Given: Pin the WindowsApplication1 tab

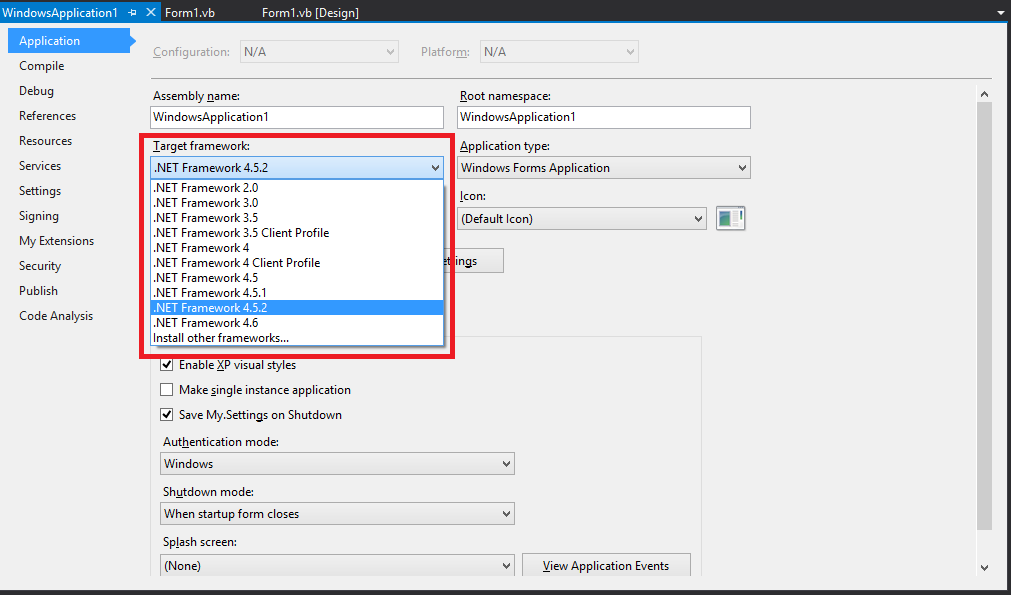Looking at the screenshot, I should (x=132, y=12).
